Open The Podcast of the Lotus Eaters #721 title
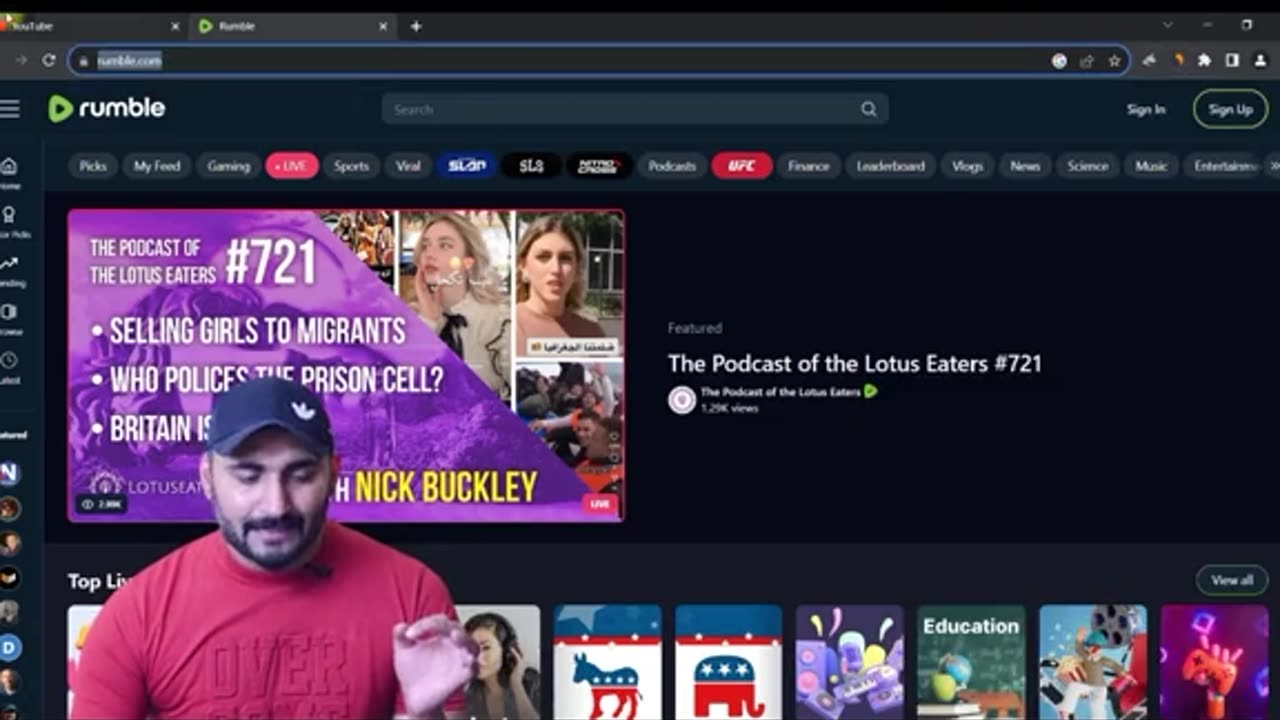1280x720 pixels. coord(855,363)
